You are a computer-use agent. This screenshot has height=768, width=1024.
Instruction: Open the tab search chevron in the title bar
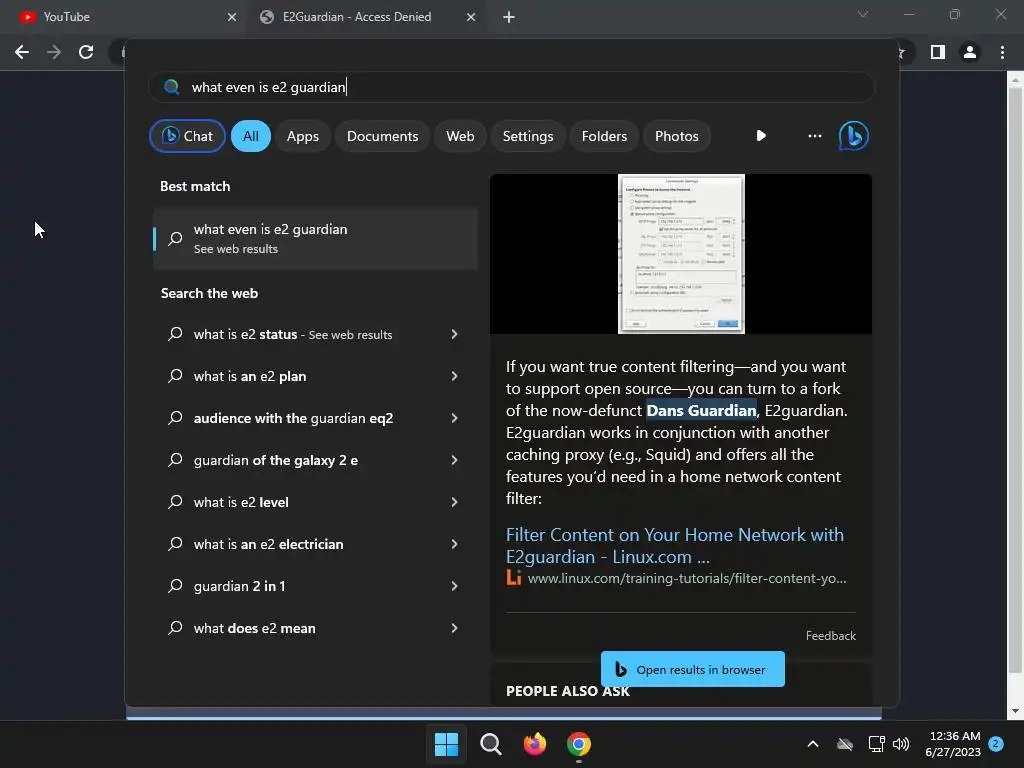click(863, 14)
